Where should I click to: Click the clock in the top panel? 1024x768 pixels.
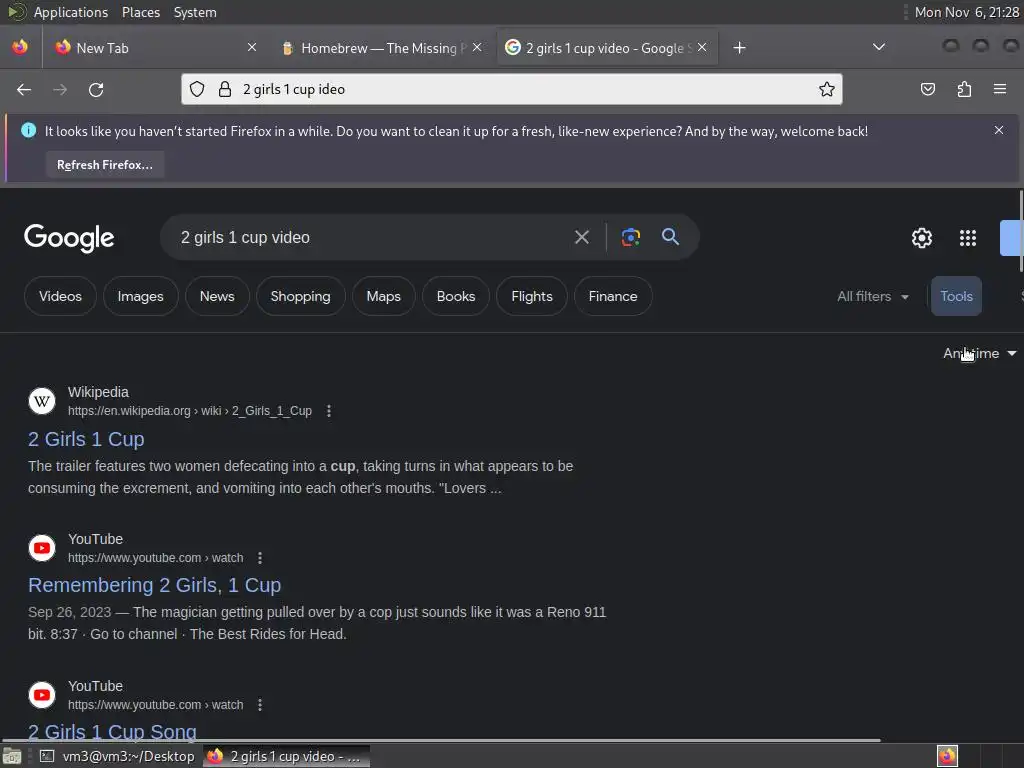(967, 12)
